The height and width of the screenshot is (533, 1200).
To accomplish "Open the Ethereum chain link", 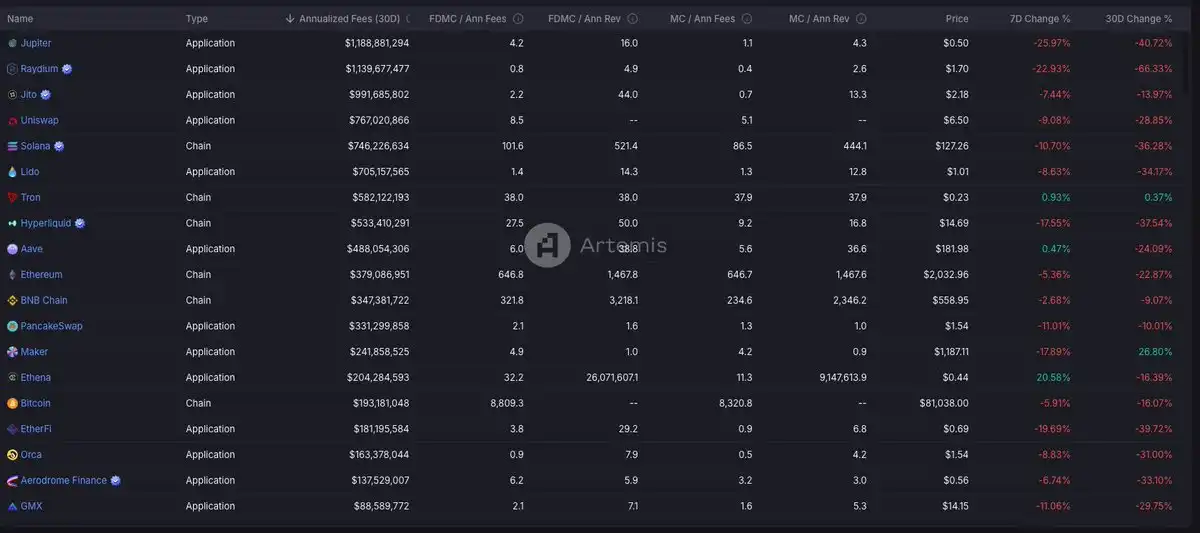I will (41, 275).
